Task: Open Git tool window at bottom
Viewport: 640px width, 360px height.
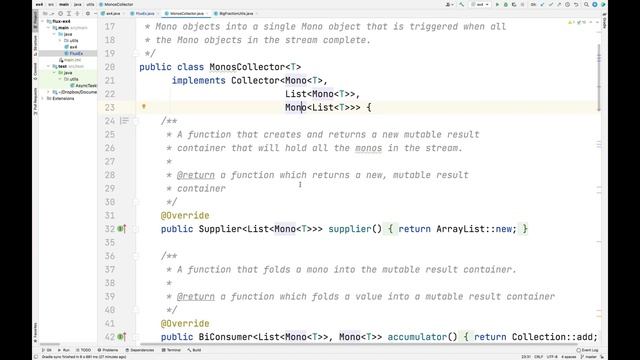Action: (47, 350)
